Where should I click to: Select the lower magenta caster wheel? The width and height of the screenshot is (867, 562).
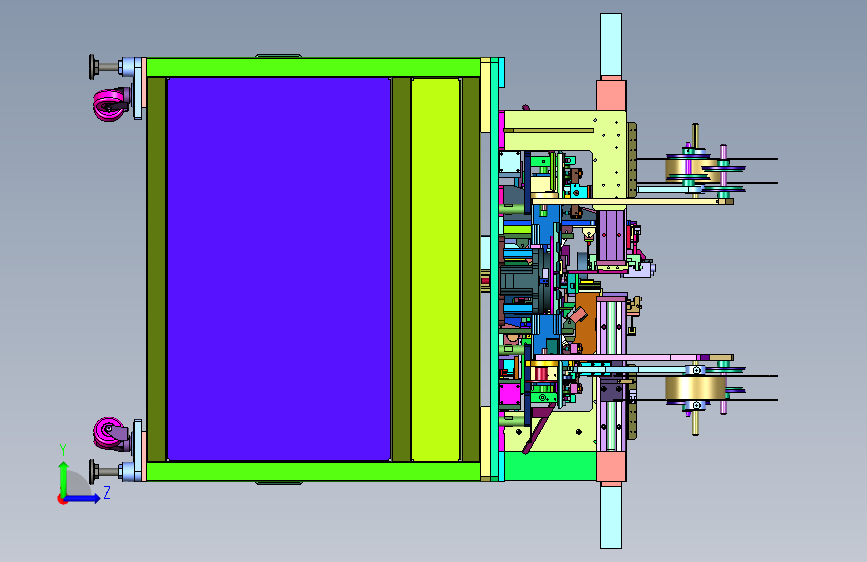[111, 434]
